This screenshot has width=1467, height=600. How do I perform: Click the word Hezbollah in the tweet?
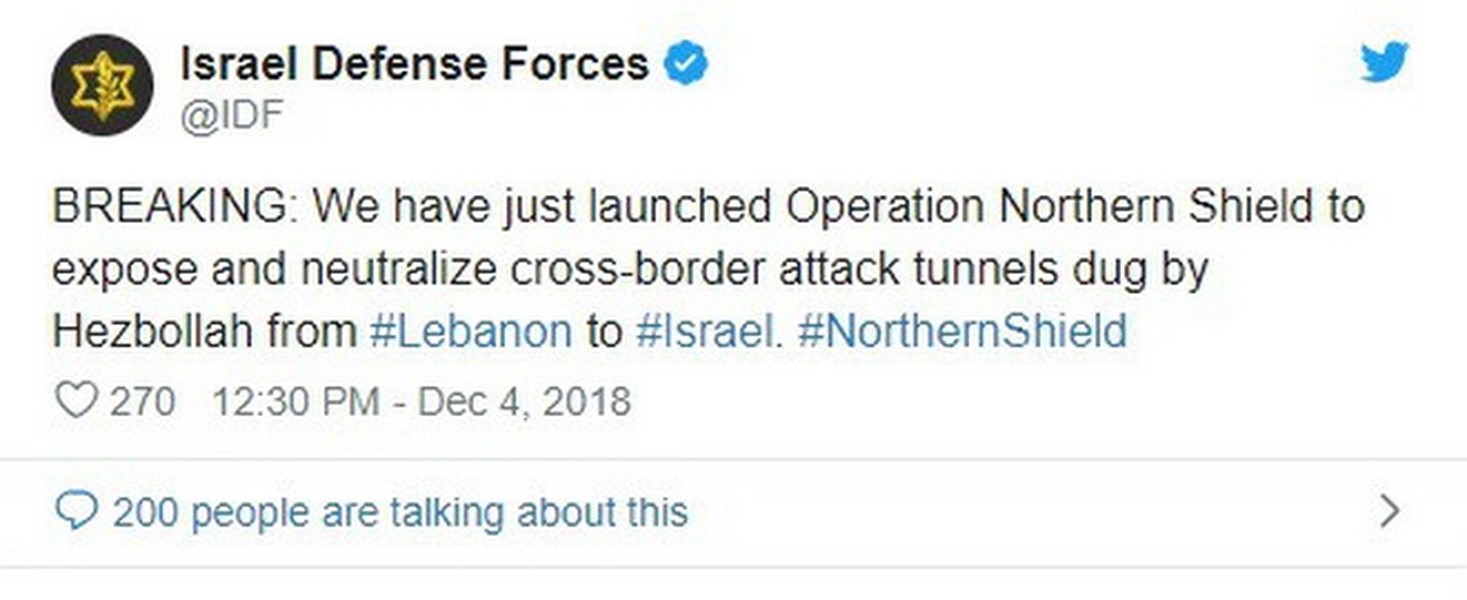(153, 331)
